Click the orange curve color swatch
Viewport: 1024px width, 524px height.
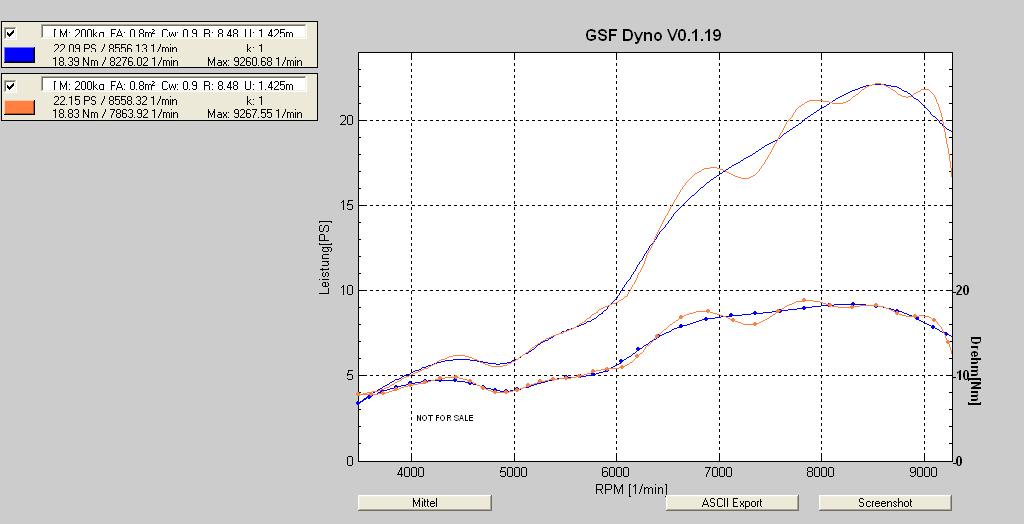tap(20, 107)
